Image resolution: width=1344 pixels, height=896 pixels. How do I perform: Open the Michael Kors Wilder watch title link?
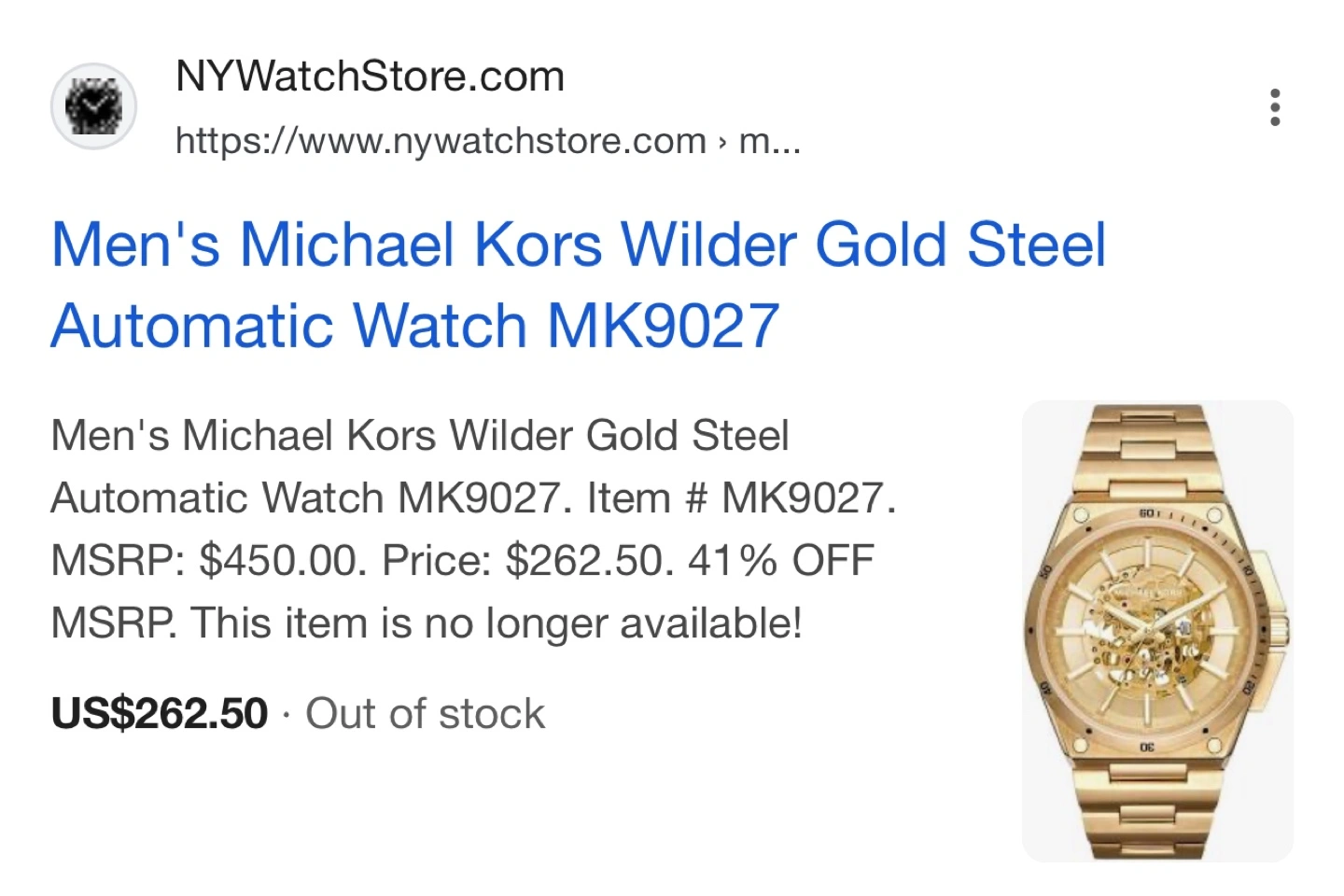578,285
